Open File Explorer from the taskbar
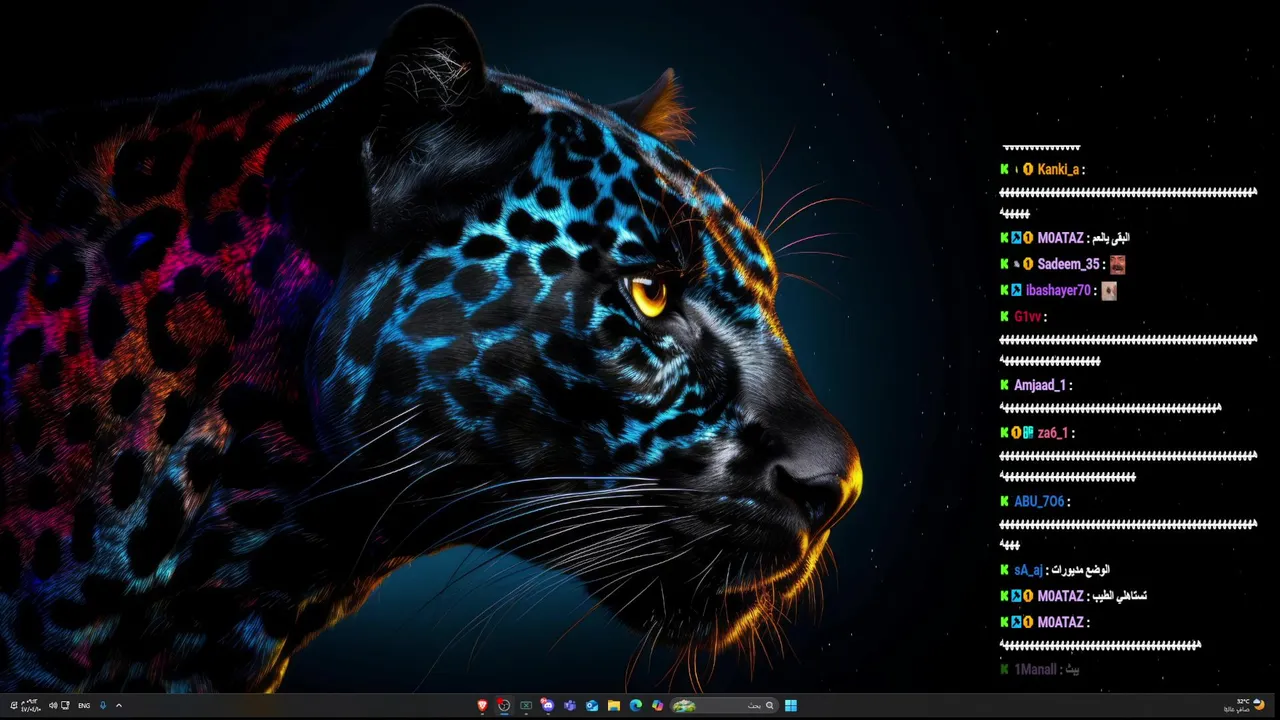The height and width of the screenshot is (720, 1280). 614,705
